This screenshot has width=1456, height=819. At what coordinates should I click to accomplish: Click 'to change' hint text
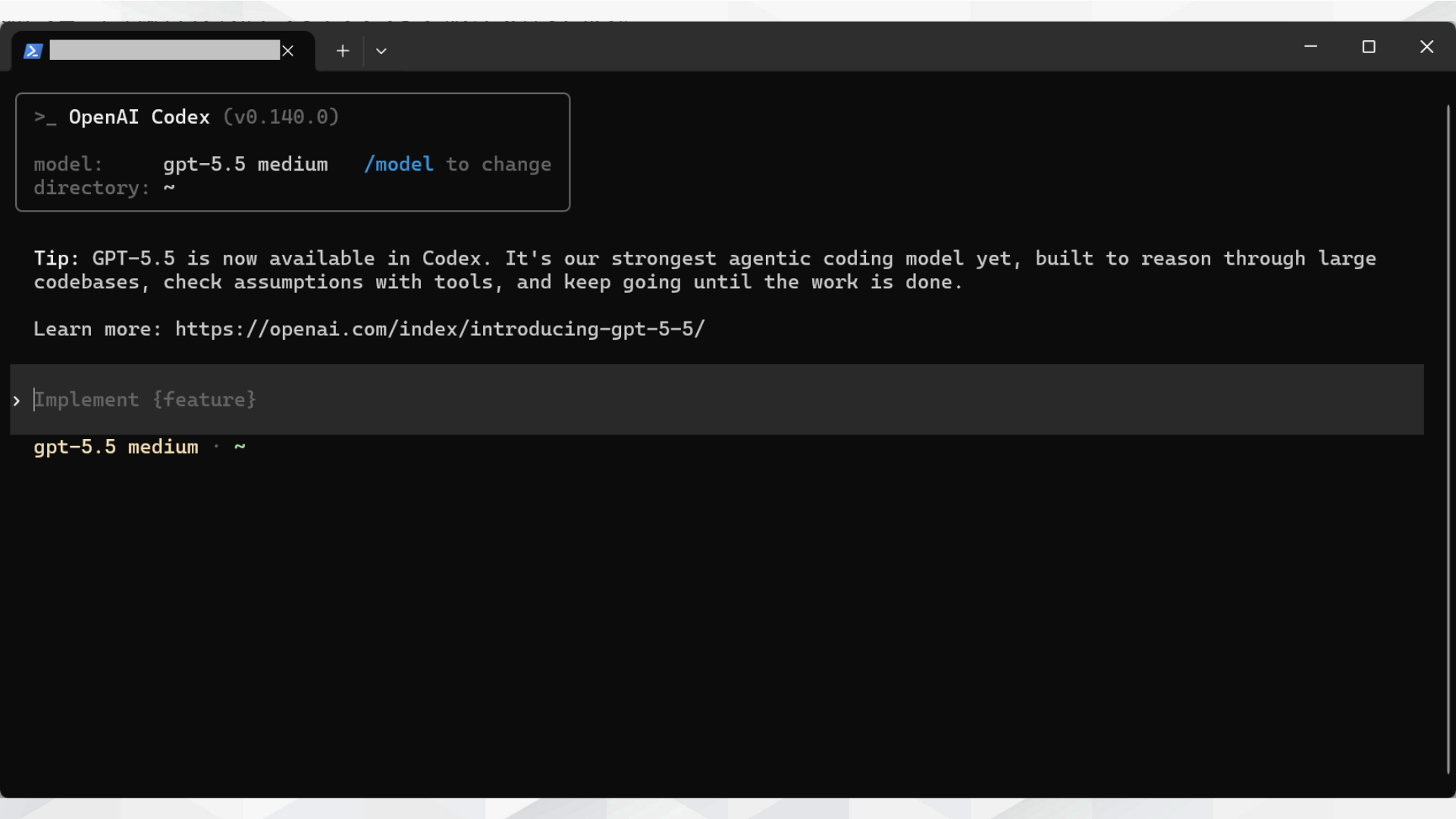[498, 165]
